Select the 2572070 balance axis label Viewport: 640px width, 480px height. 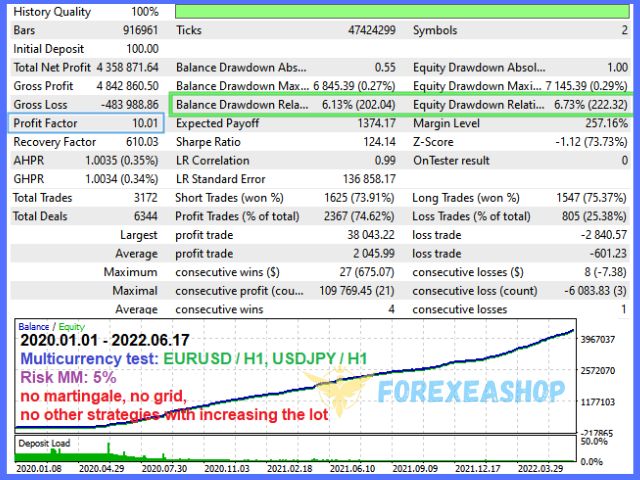pyautogui.click(x=598, y=371)
